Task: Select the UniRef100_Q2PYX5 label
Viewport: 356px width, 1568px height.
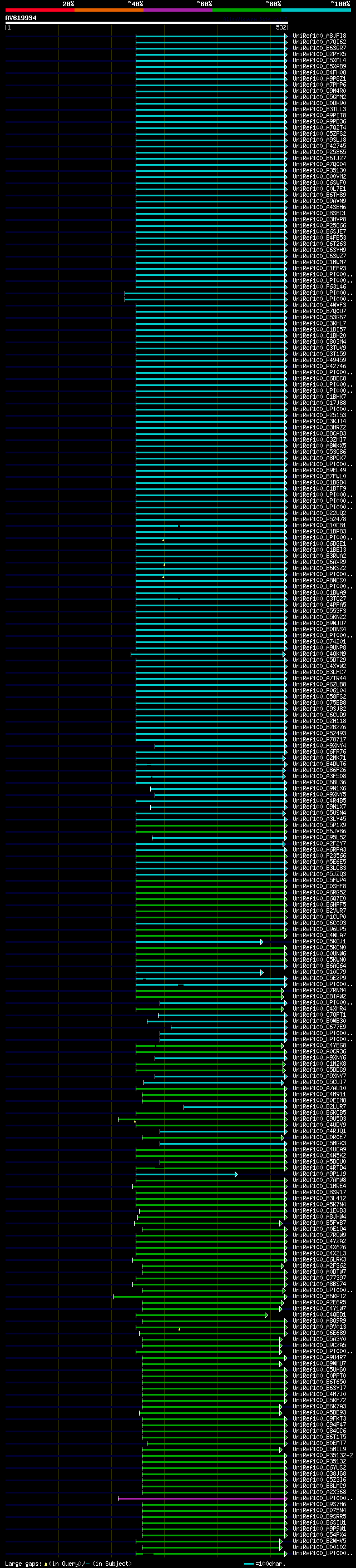Action: (x=319, y=54)
